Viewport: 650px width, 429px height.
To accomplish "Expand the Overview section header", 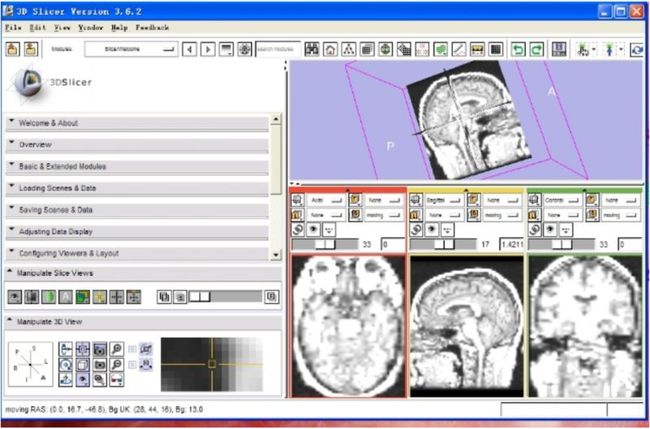I will click(137, 145).
